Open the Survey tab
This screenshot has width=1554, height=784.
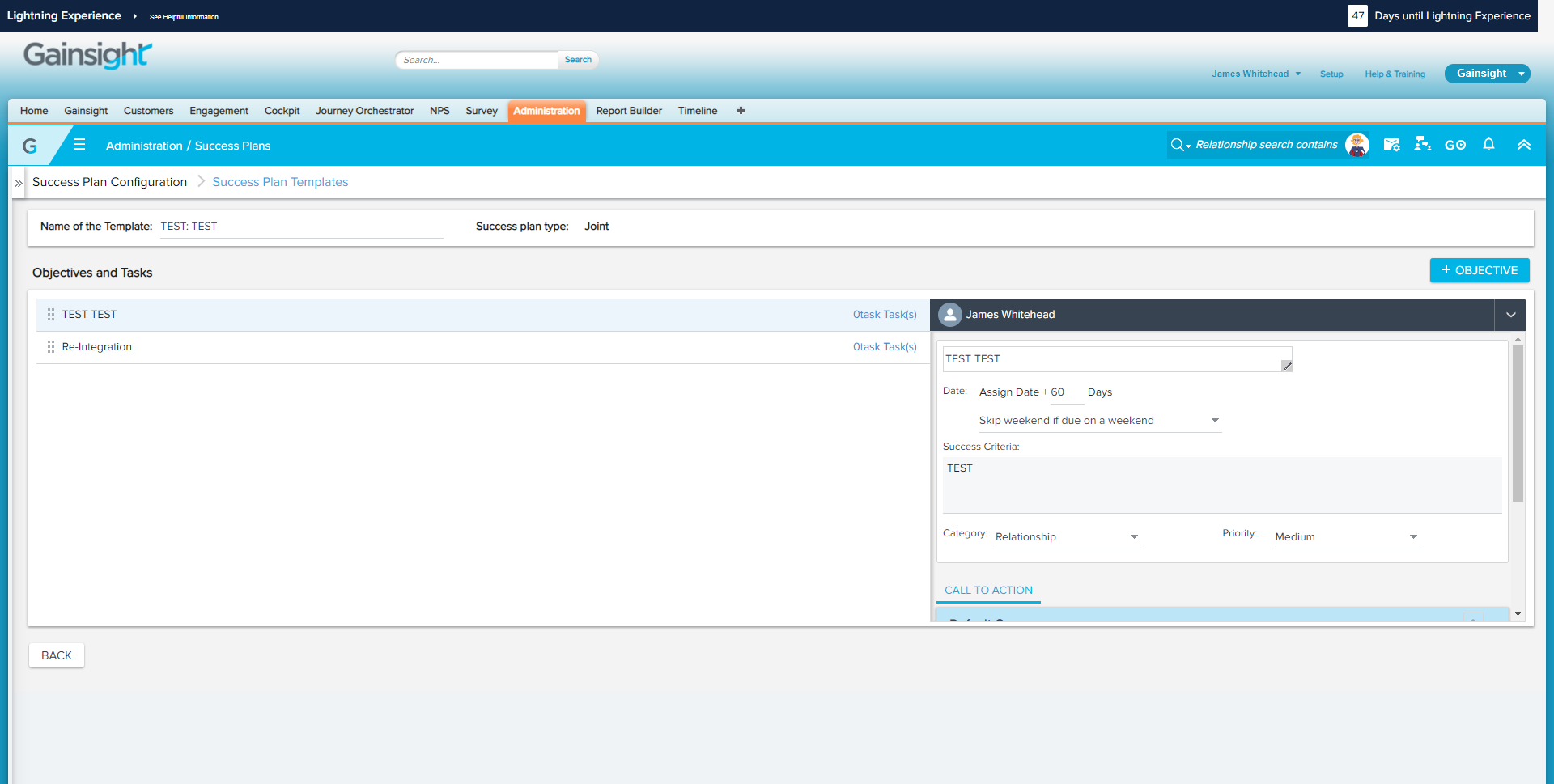tap(482, 111)
